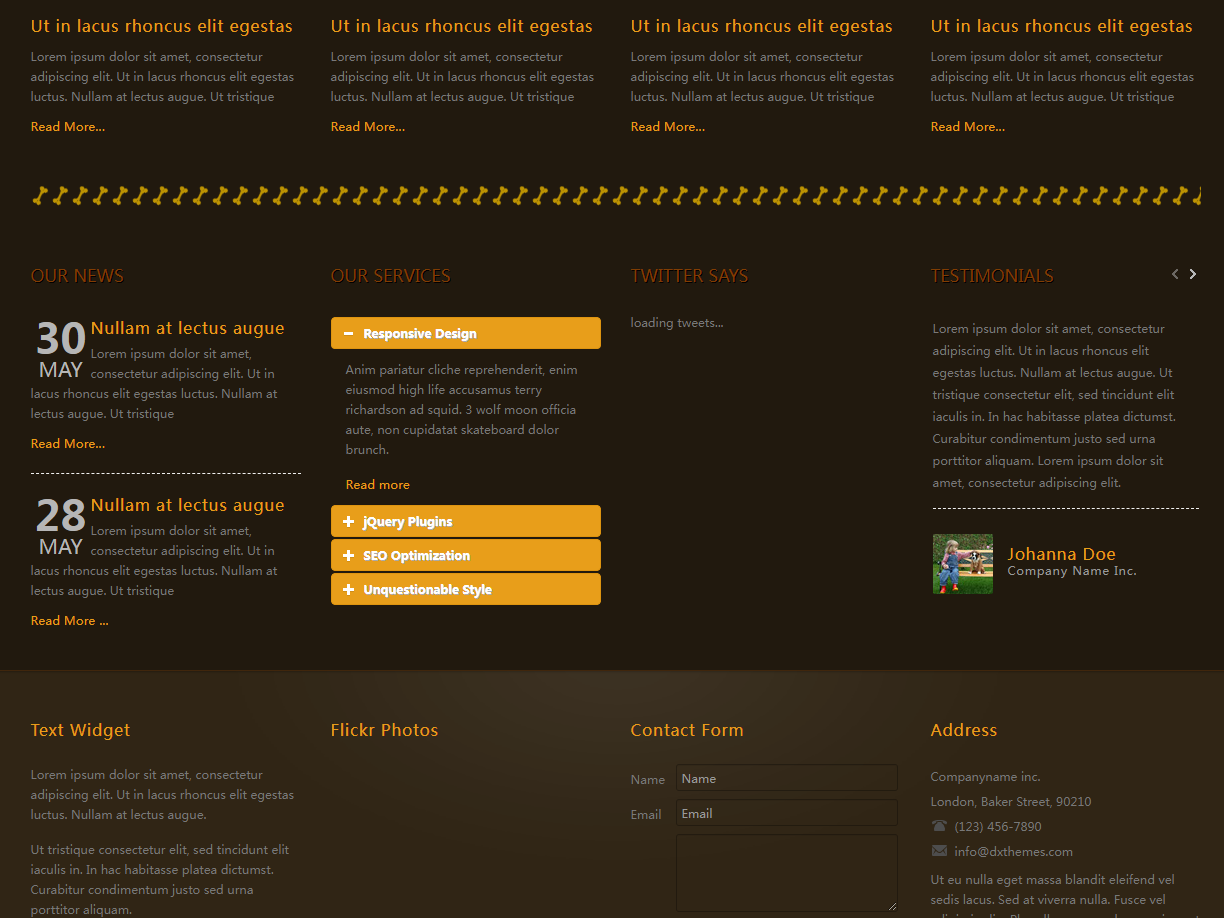Click the Contact Form footer heading

(687, 730)
